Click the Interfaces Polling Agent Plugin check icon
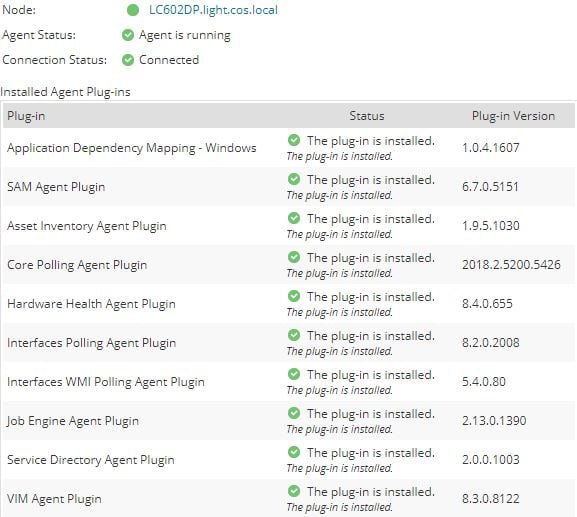Screen dimensions: 577x517 pos(294,335)
